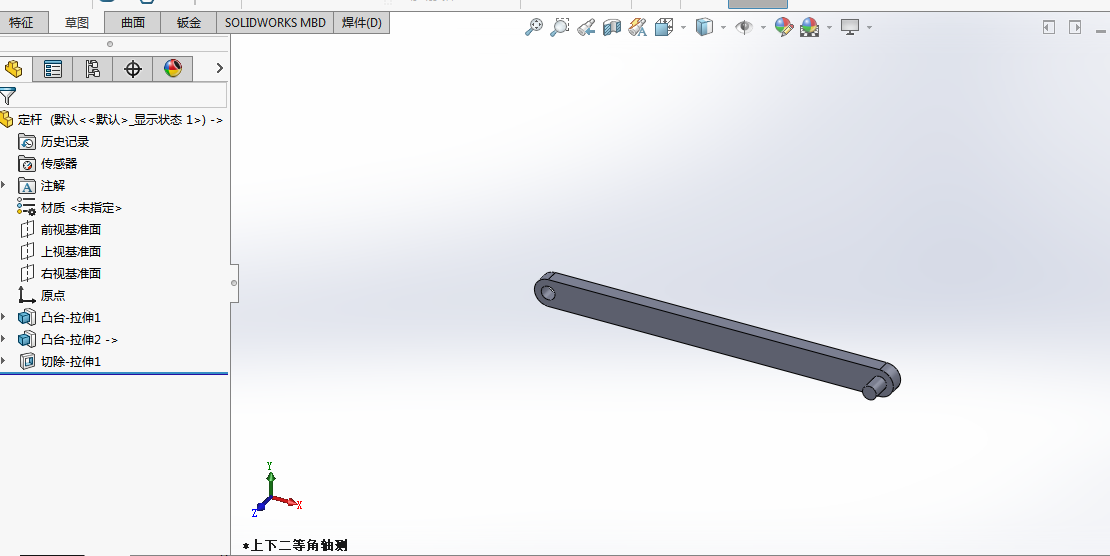Click the Display Style icon
This screenshot has width=1110, height=556.
pos(704,27)
